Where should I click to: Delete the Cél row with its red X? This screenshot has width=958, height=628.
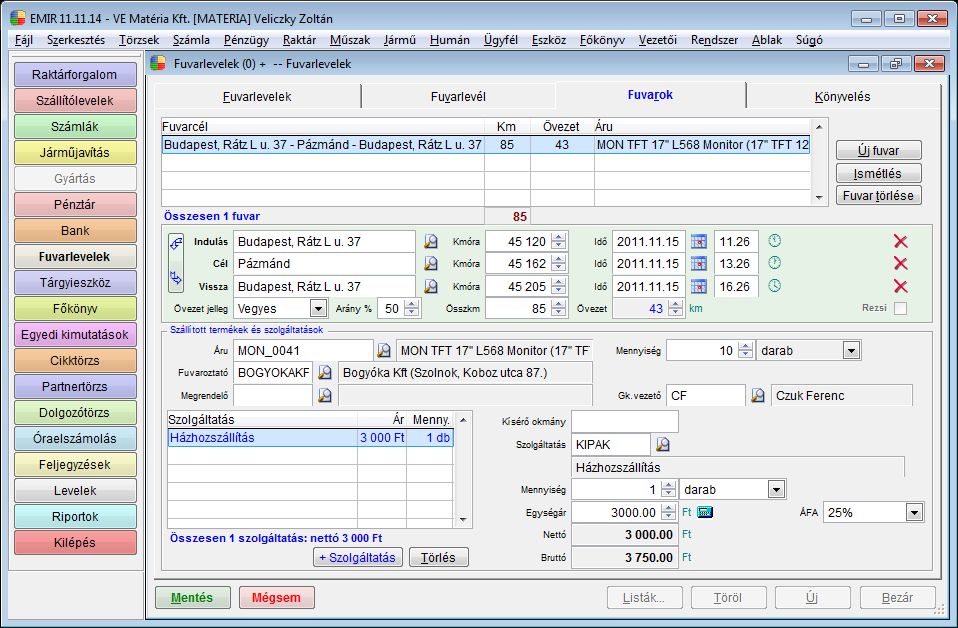point(900,263)
